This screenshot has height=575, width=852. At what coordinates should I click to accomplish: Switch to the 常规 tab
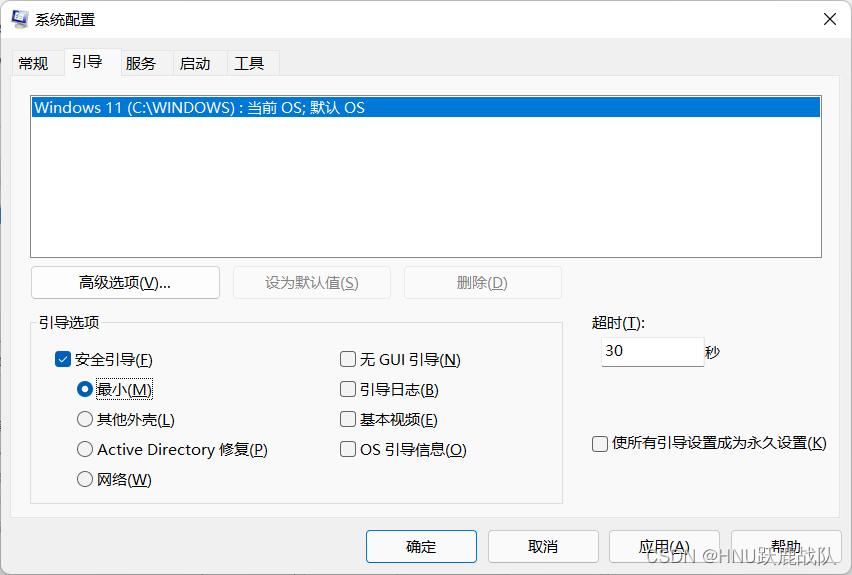tap(33, 63)
